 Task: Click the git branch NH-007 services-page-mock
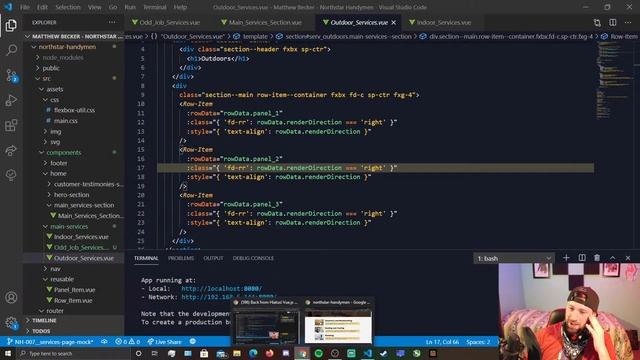(50, 342)
